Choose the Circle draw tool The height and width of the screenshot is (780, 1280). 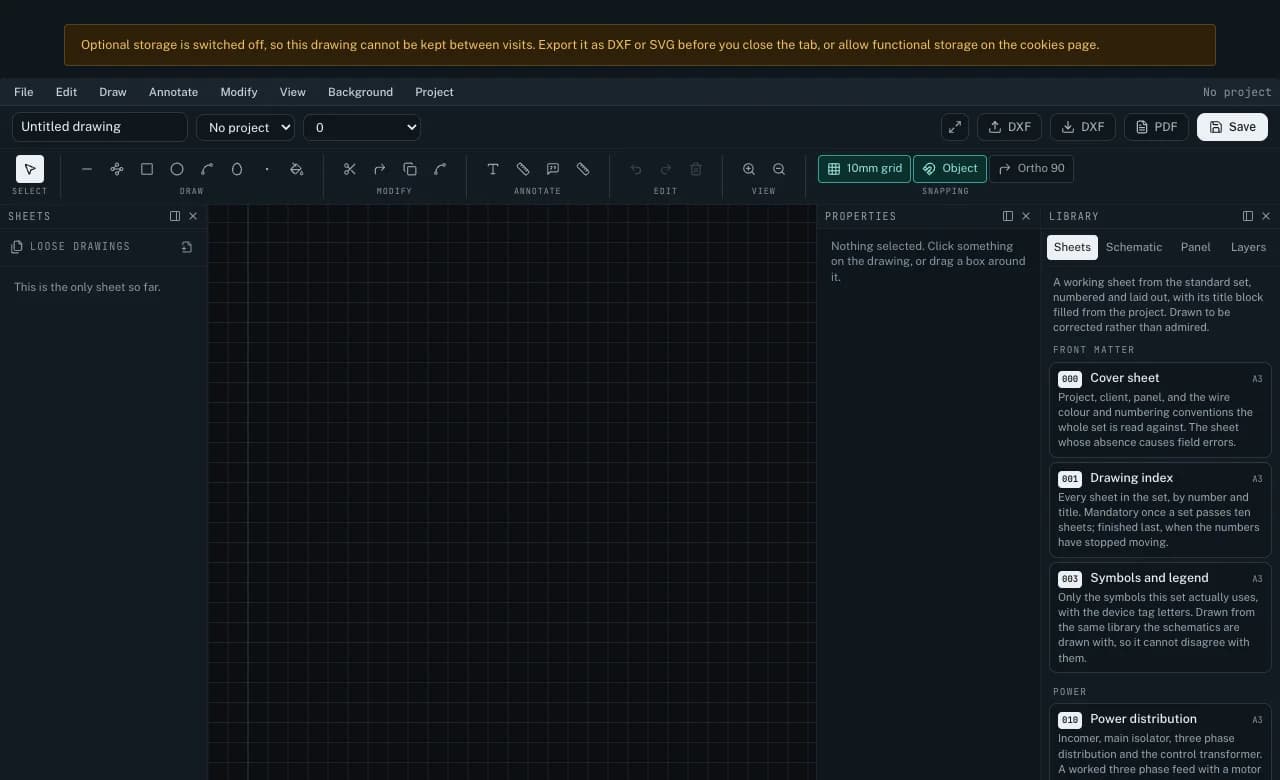177,169
